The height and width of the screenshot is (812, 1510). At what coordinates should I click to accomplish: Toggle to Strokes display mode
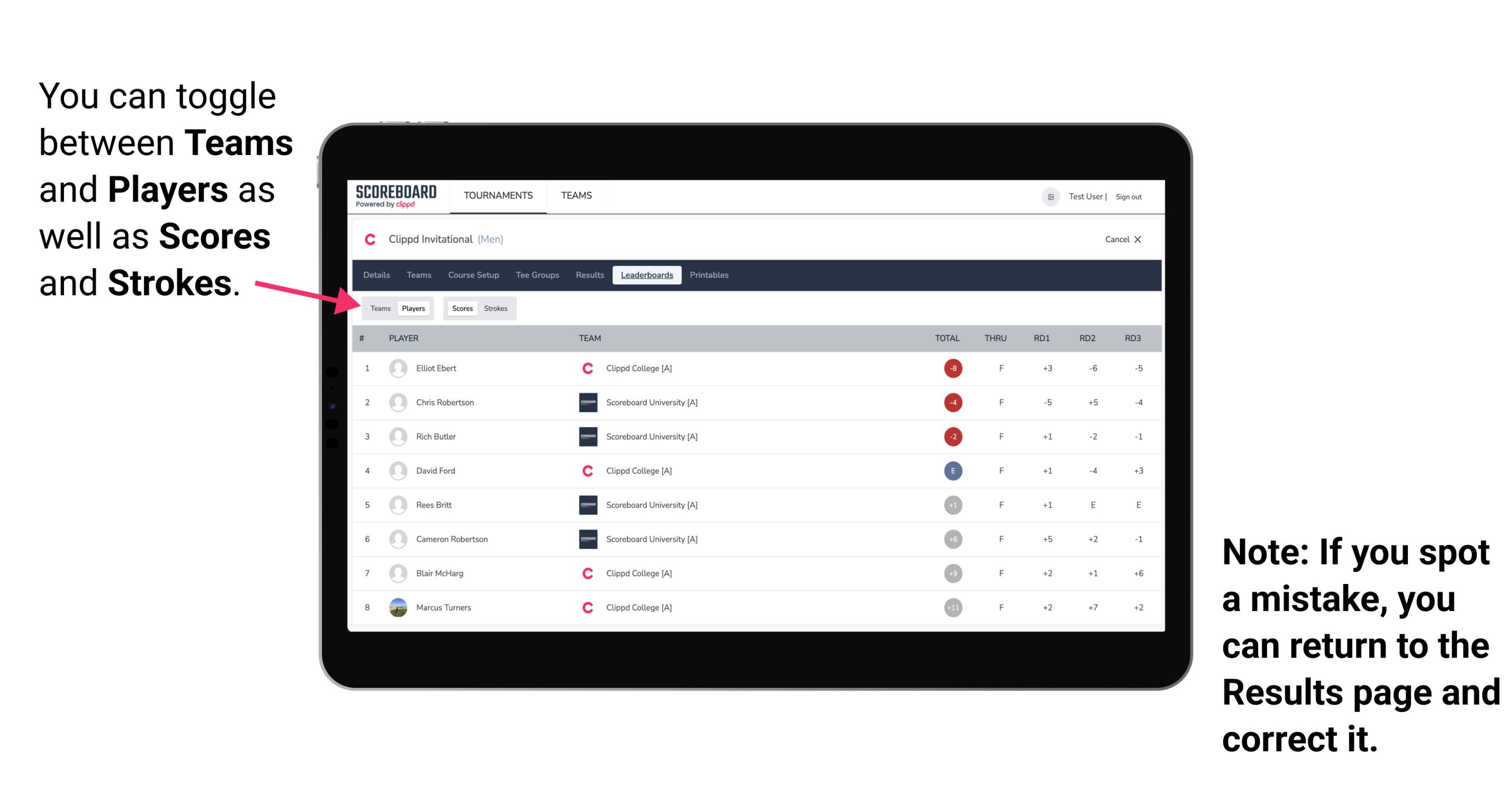[496, 308]
